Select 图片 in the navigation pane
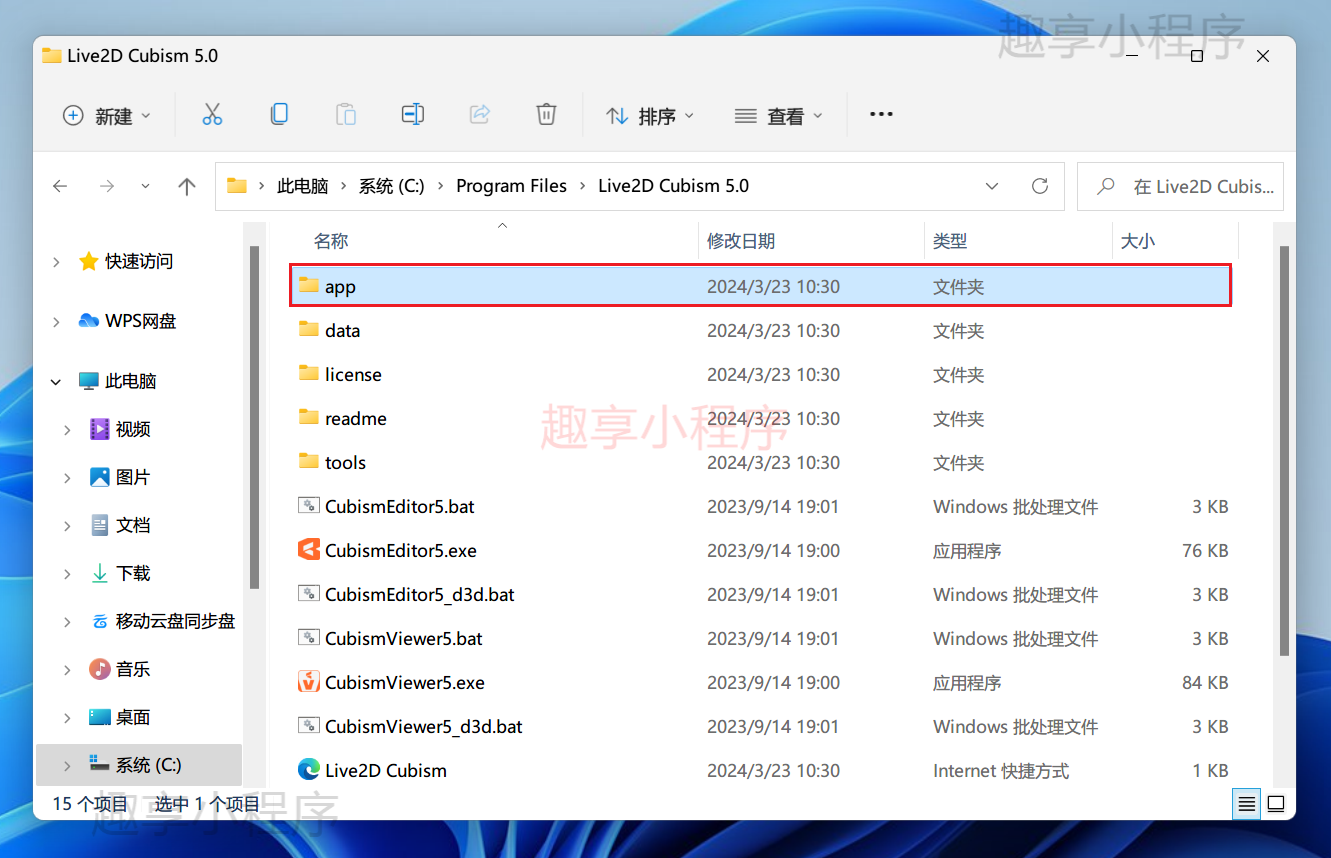 [133, 477]
